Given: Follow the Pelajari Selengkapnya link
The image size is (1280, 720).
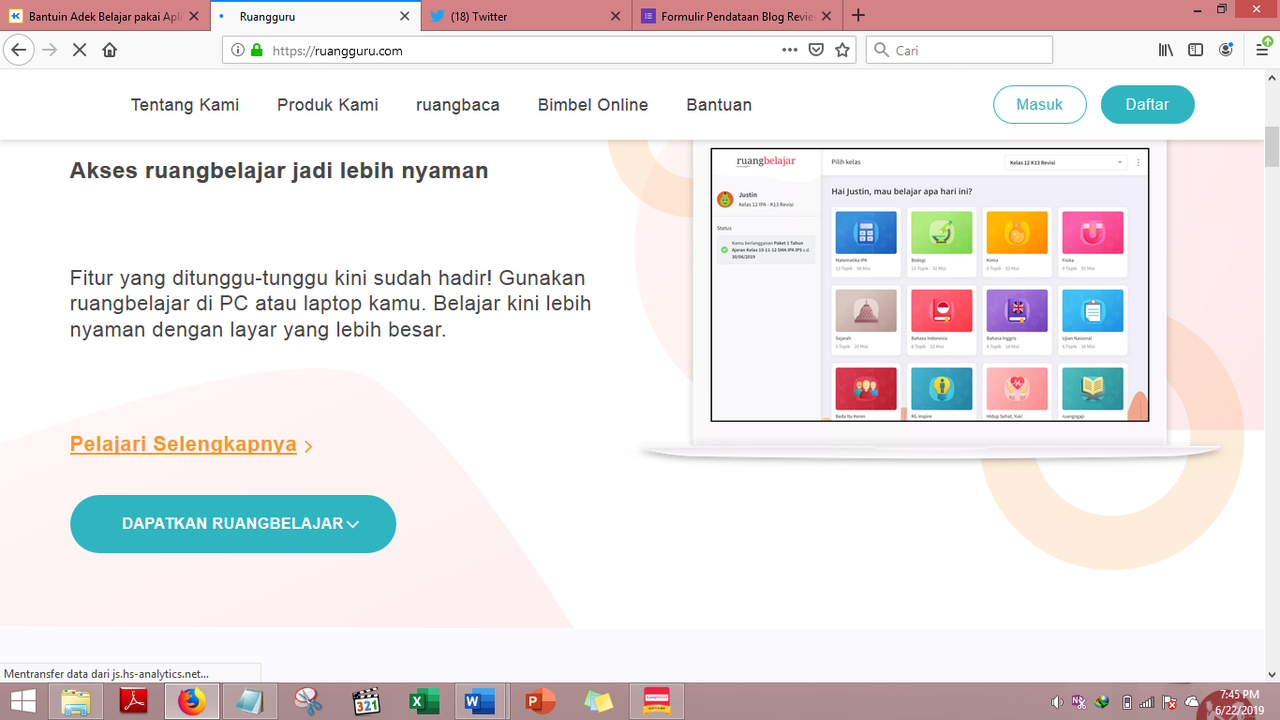Looking at the screenshot, I should 182,444.
